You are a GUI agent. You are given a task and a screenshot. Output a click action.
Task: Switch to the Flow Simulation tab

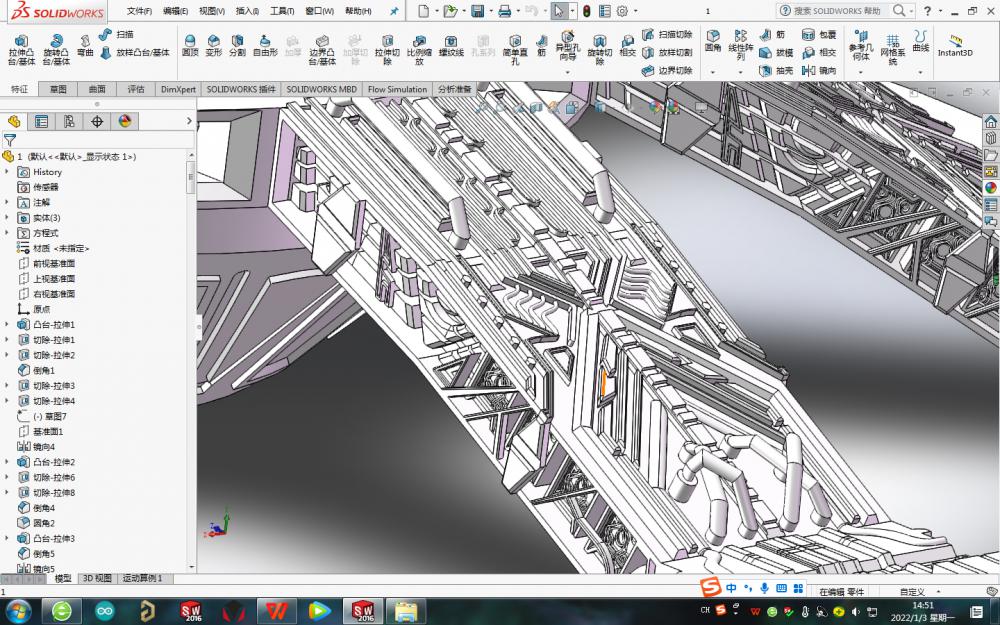click(397, 89)
